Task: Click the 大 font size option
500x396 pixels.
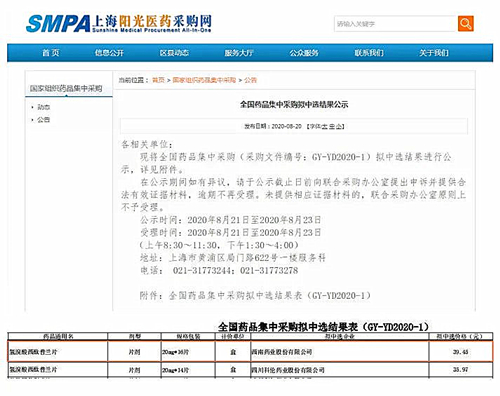Action: [x=324, y=126]
